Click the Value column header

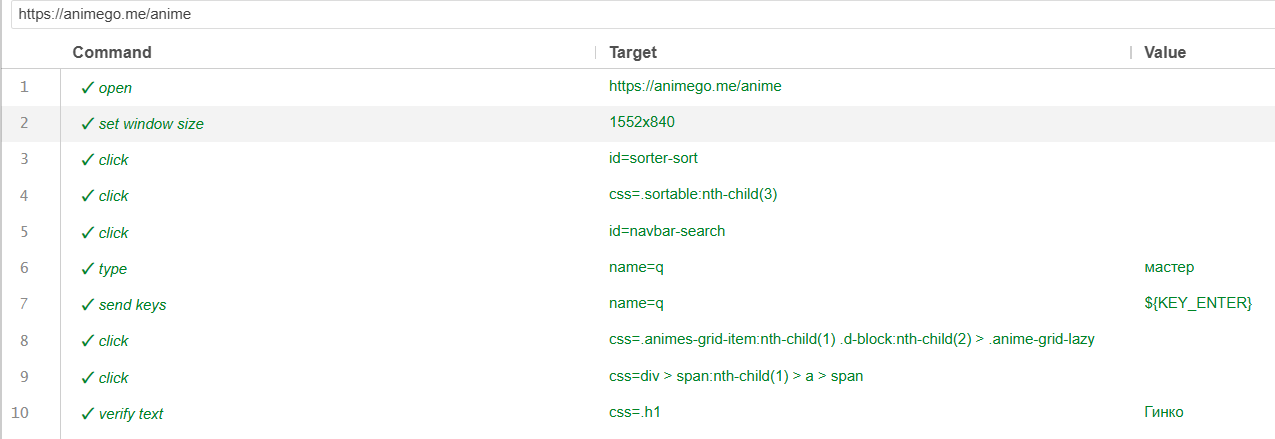pyautogui.click(x=1165, y=52)
